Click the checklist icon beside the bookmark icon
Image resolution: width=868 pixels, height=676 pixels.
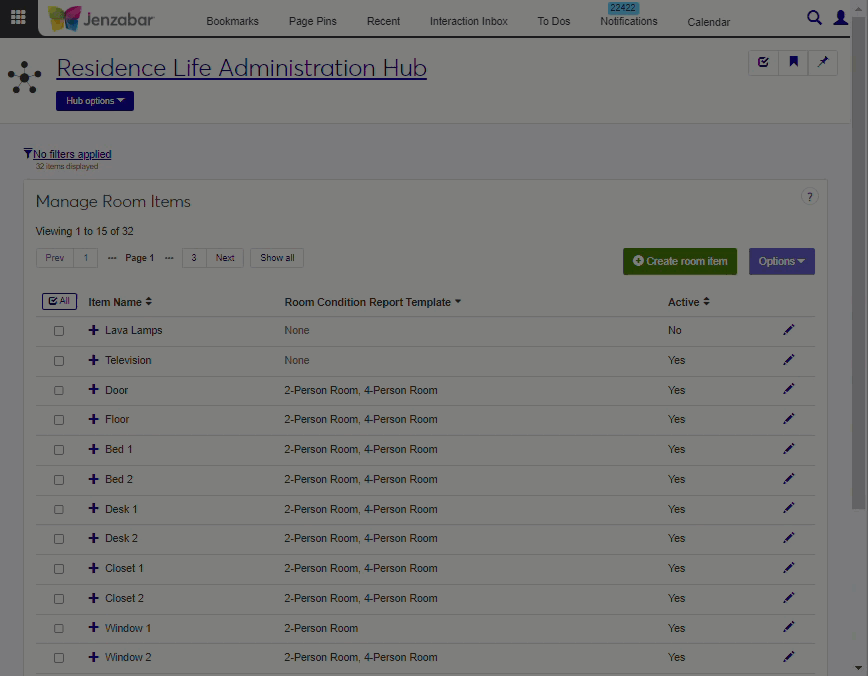point(764,62)
